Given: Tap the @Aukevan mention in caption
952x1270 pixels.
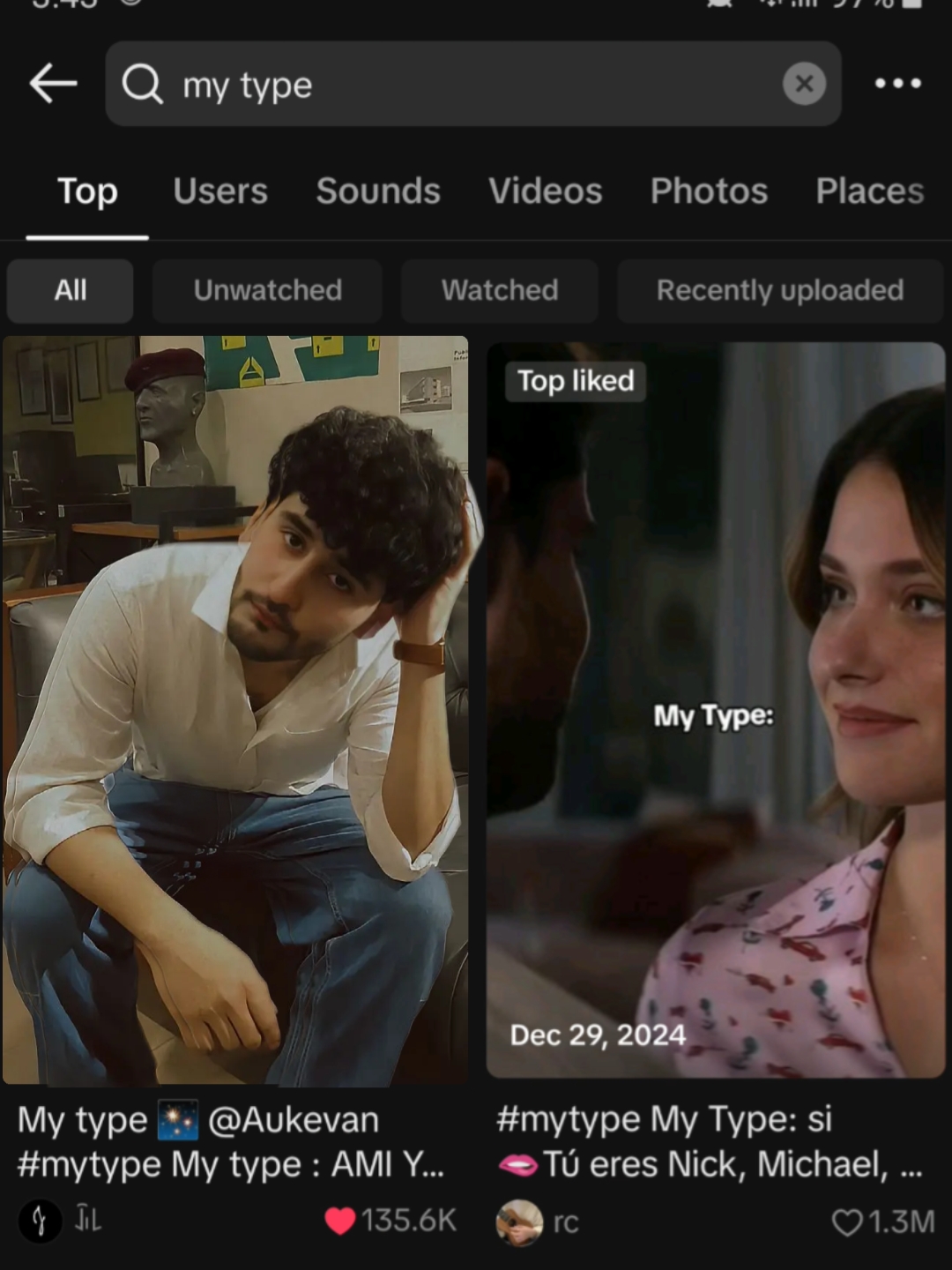Looking at the screenshot, I should 294,1120.
